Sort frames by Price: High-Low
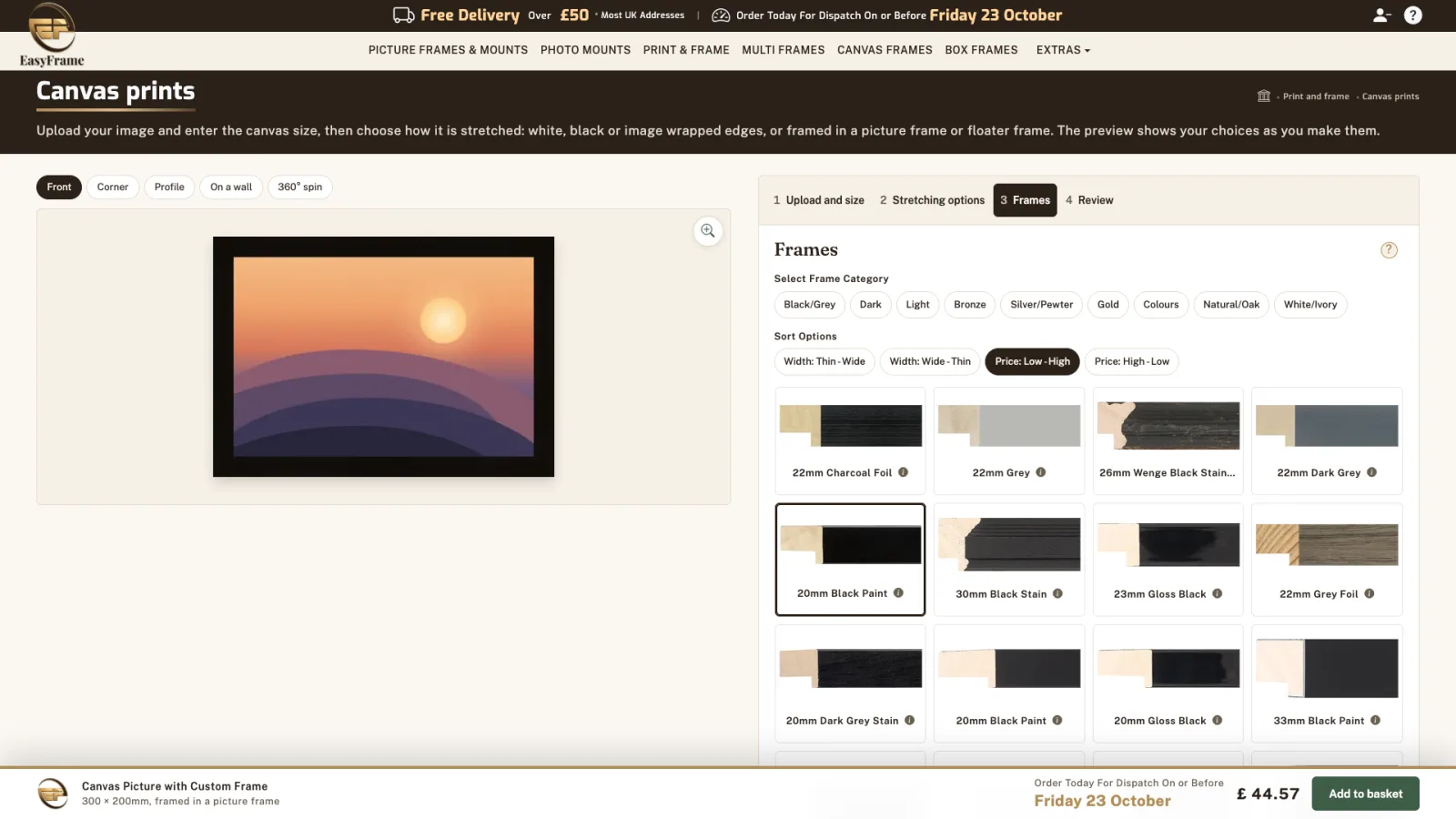 tap(1132, 361)
